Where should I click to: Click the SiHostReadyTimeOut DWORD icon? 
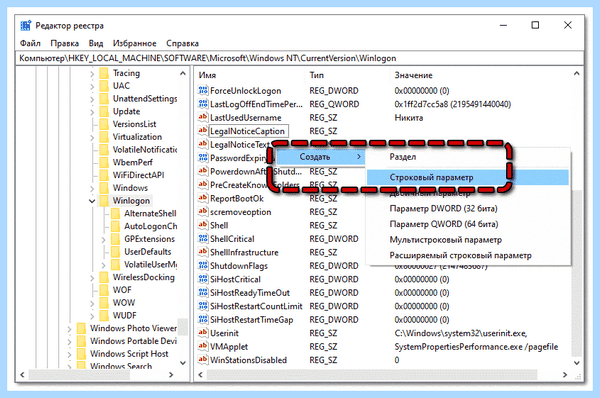[203, 293]
